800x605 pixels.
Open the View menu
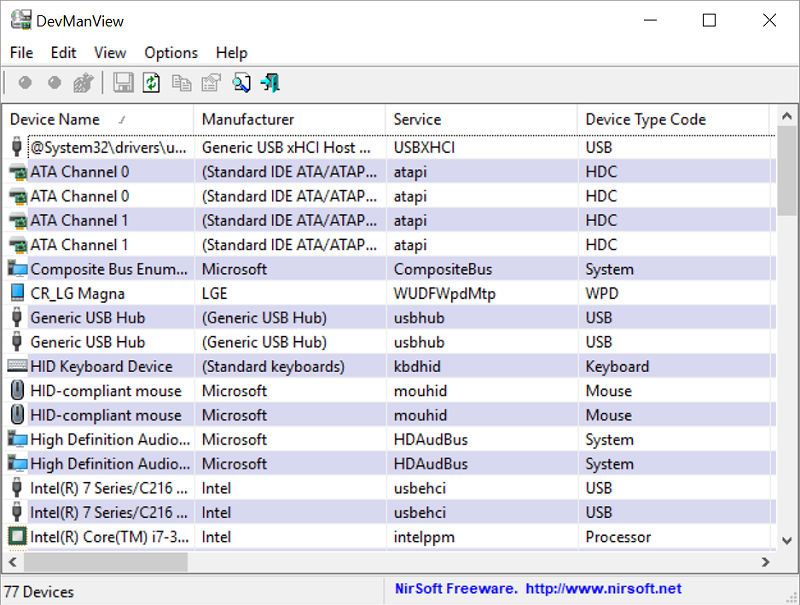110,53
